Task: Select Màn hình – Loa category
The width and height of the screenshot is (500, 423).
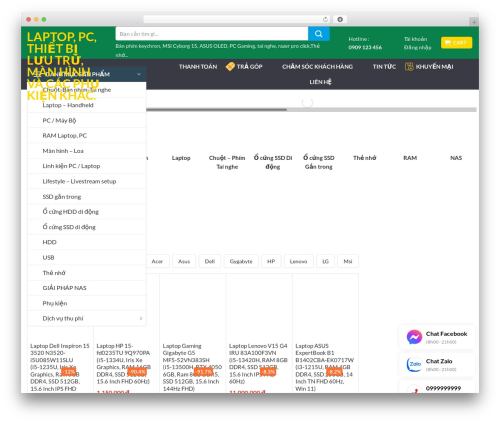Action: [x=87, y=151]
